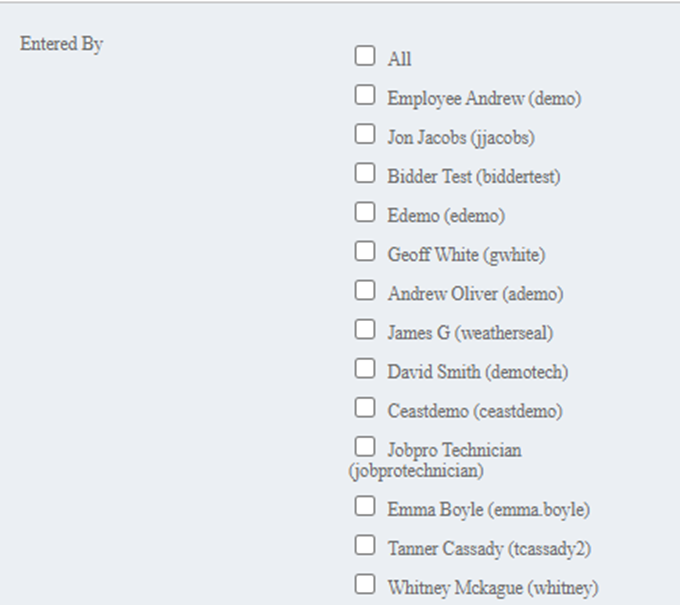Click the David Smith (demotech) label text
This screenshot has width=680, height=605.
pyautogui.click(x=477, y=372)
